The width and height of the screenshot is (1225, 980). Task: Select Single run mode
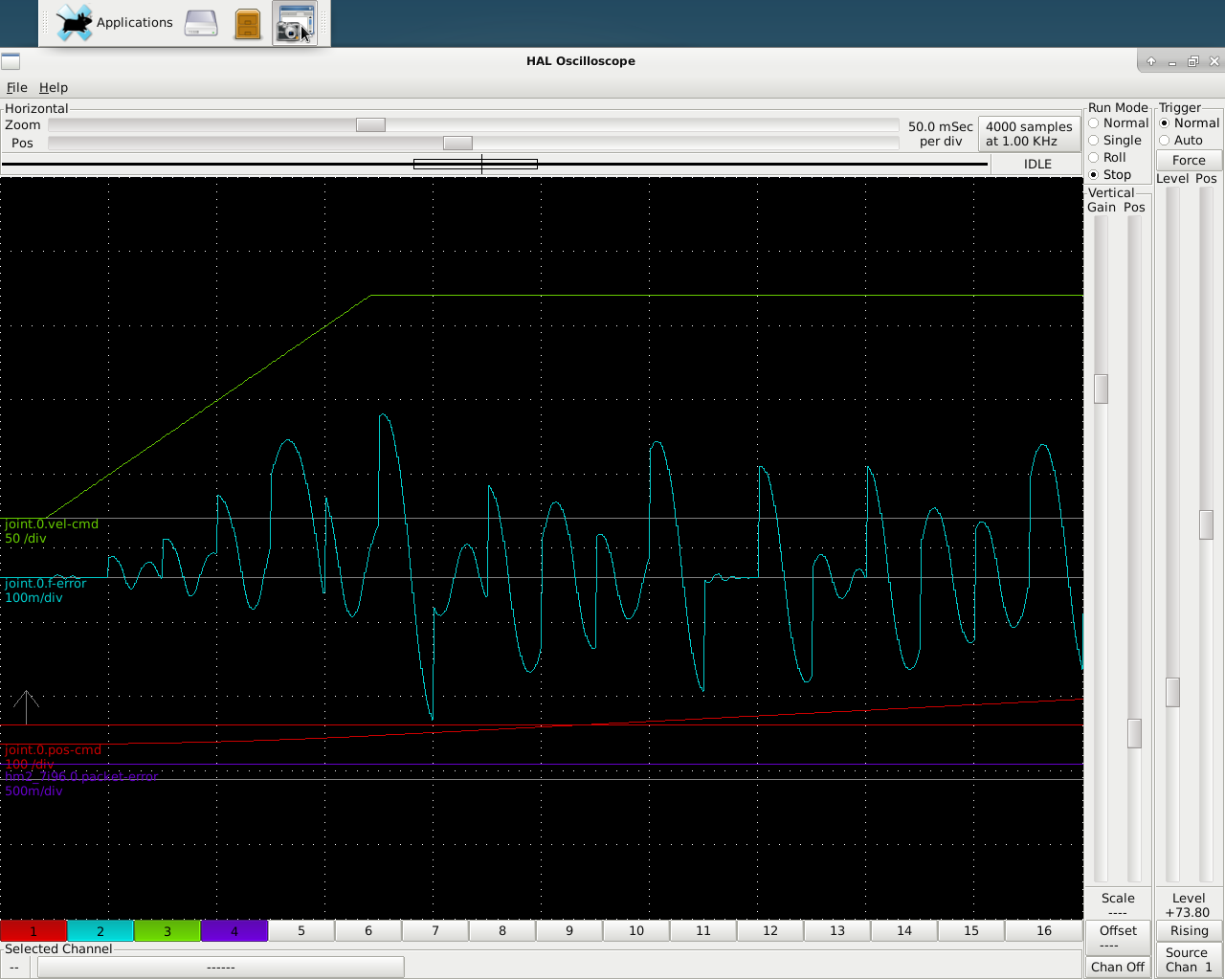point(1115,141)
